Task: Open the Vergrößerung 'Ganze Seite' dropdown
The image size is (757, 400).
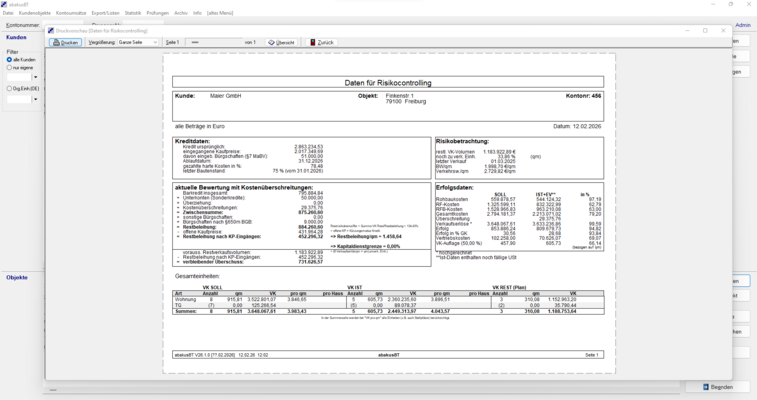Action: [x=155, y=43]
